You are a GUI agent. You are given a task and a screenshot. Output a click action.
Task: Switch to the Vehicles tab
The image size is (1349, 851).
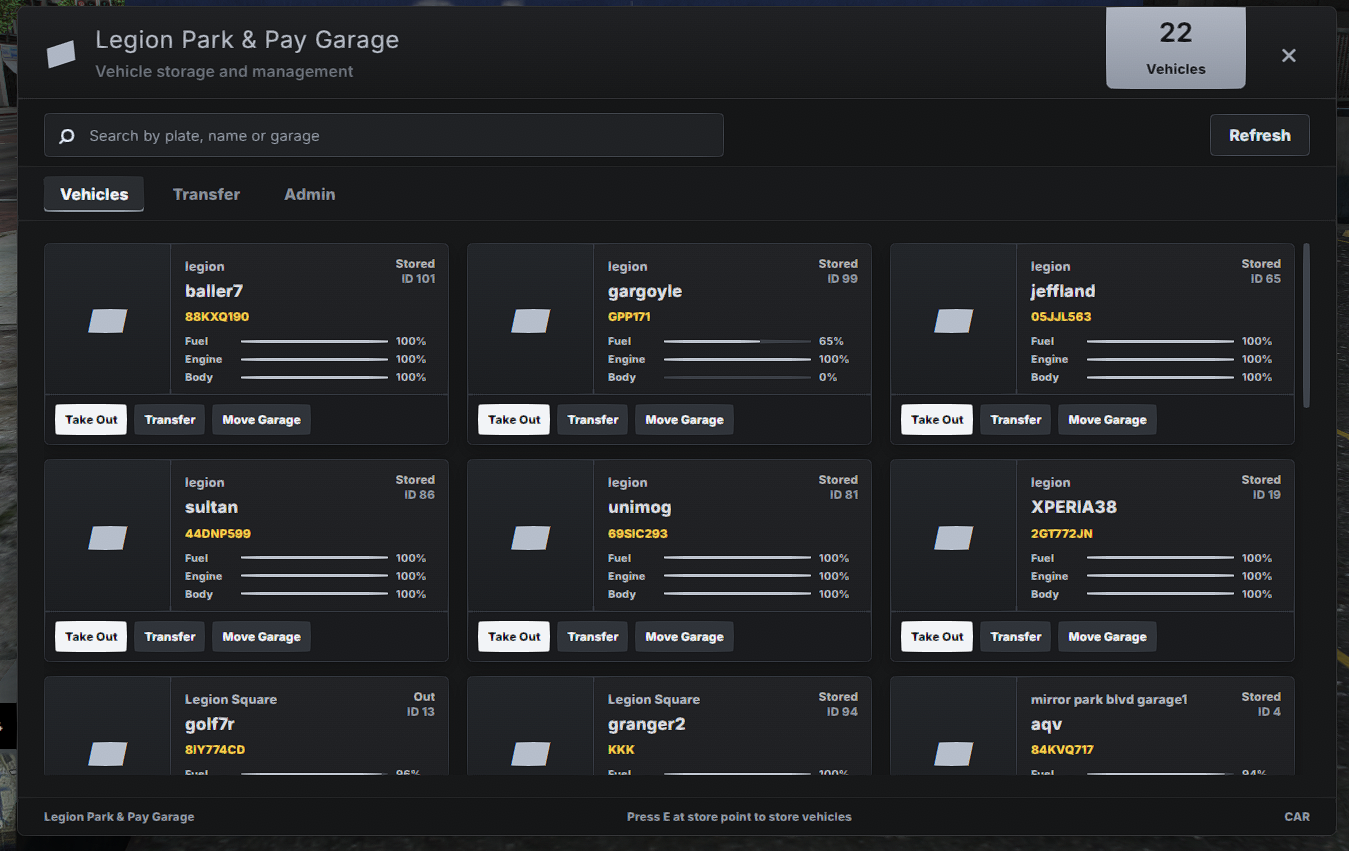[x=94, y=194]
